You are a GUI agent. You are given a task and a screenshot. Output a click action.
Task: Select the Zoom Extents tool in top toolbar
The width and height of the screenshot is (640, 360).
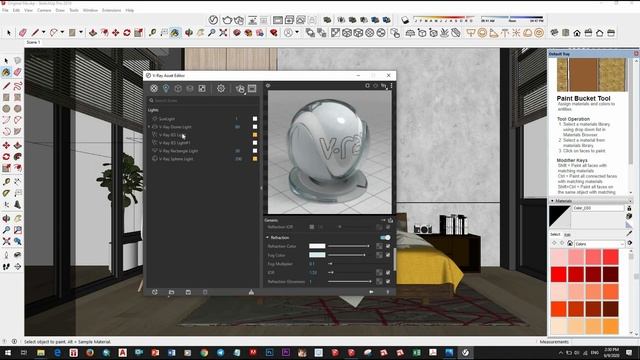(x=223, y=33)
